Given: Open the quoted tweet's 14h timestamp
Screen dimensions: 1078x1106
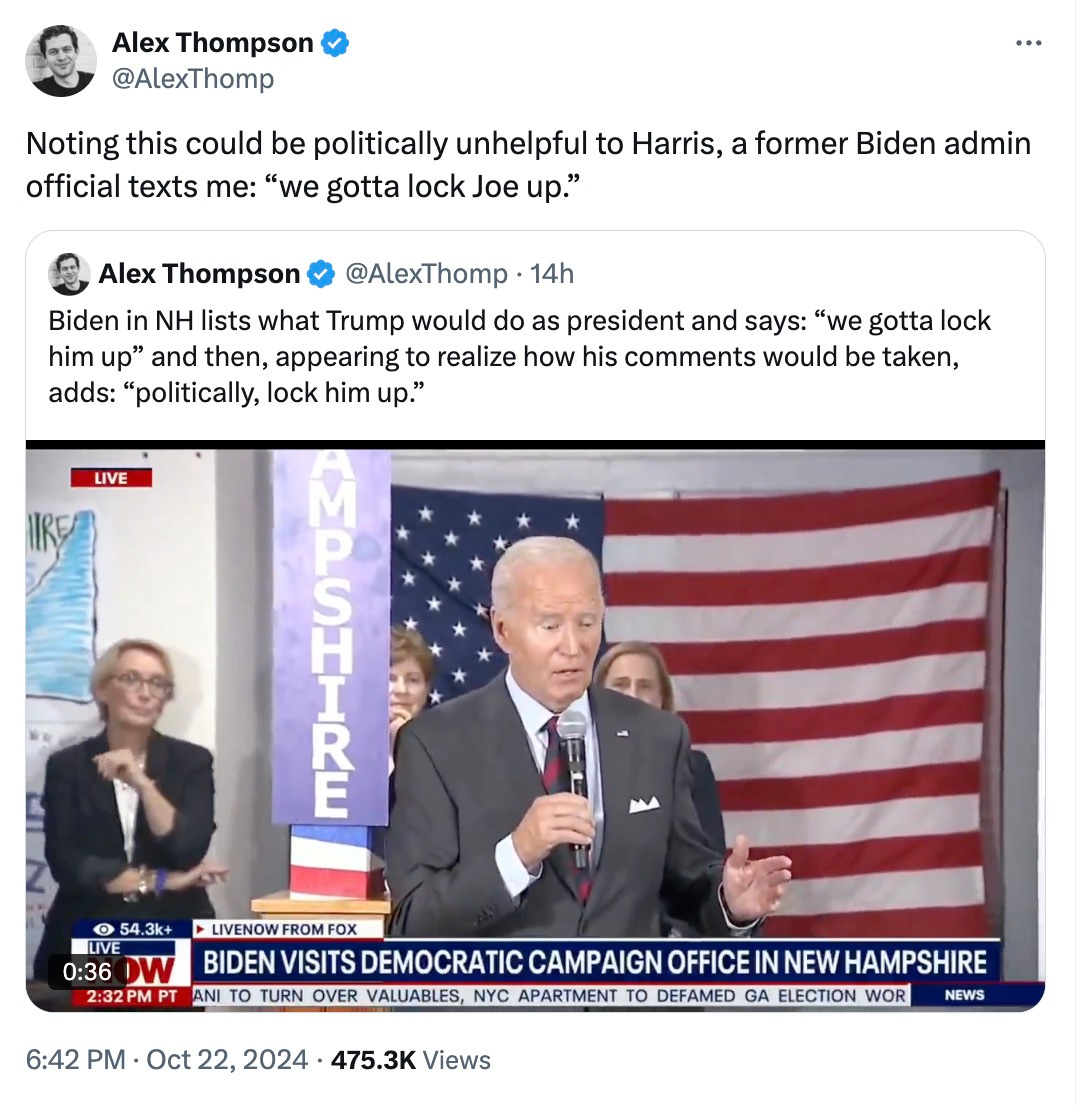Looking at the screenshot, I should point(552,274).
